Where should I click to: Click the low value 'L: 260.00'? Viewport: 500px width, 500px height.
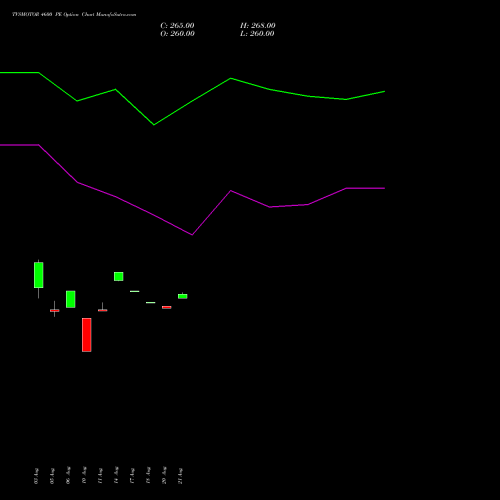(x=257, y=34)
